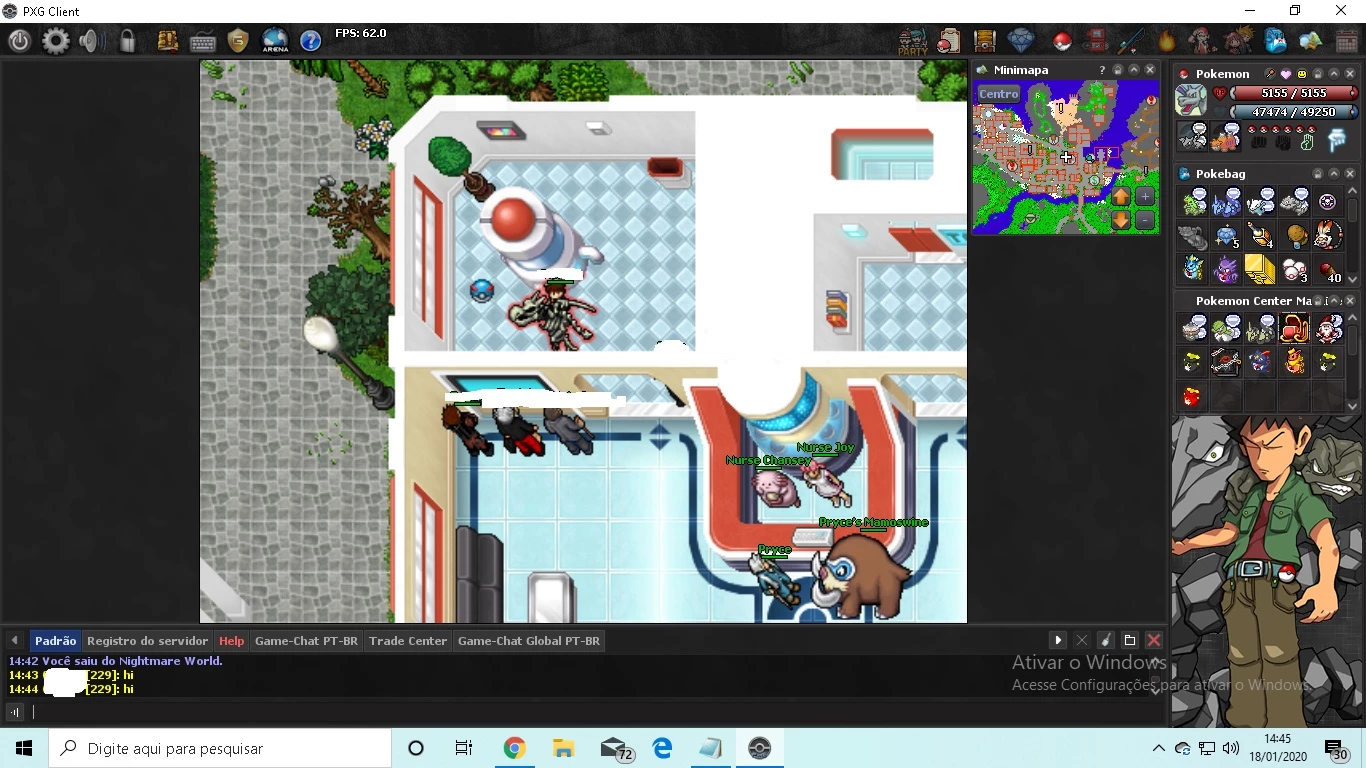
Task: Toggle the lock on the Pokebag panel
Action: tap(1318, 174)
